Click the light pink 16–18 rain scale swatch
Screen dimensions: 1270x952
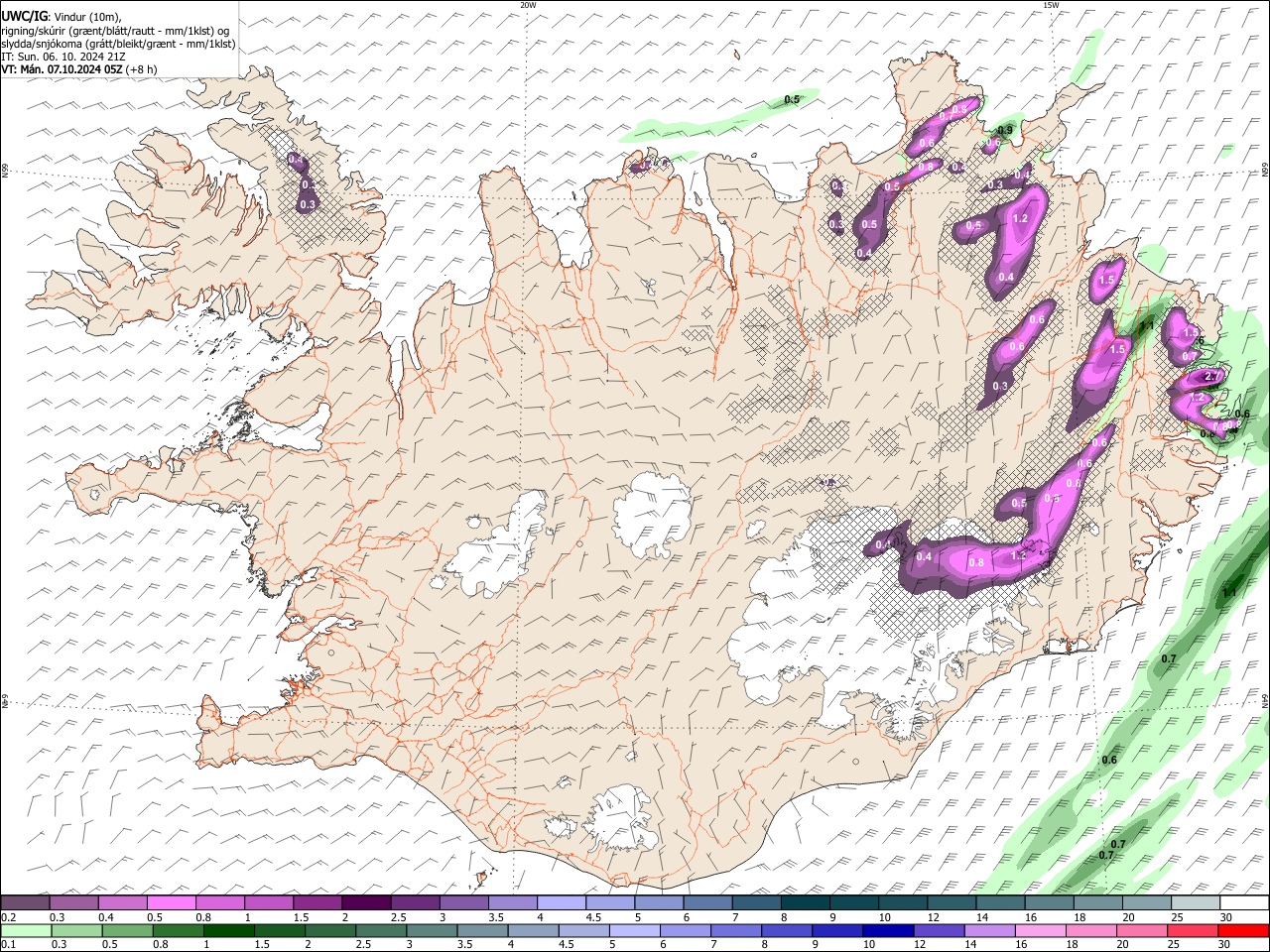click(x=1041, y=930)
